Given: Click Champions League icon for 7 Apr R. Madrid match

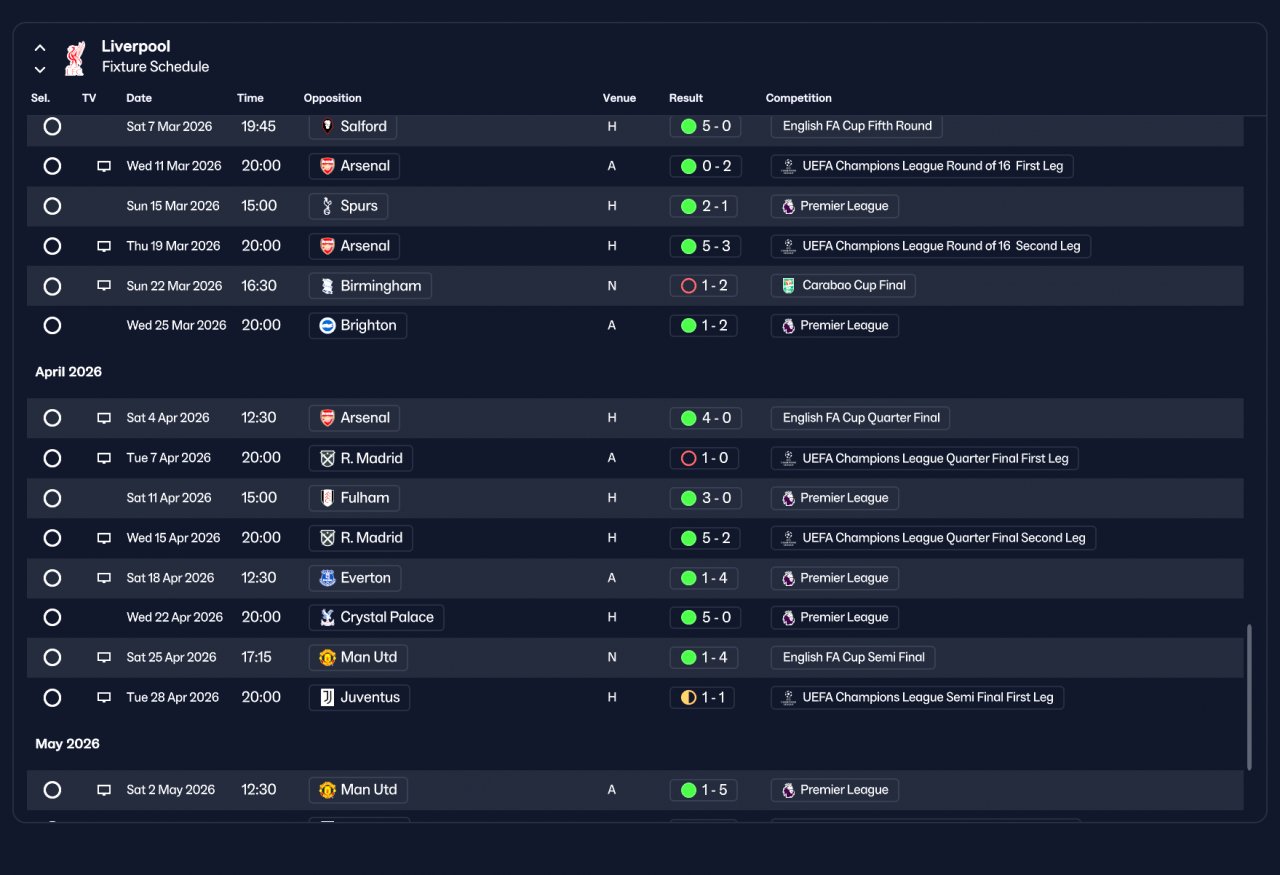Looking at the screenshot, I should [788, 458].
